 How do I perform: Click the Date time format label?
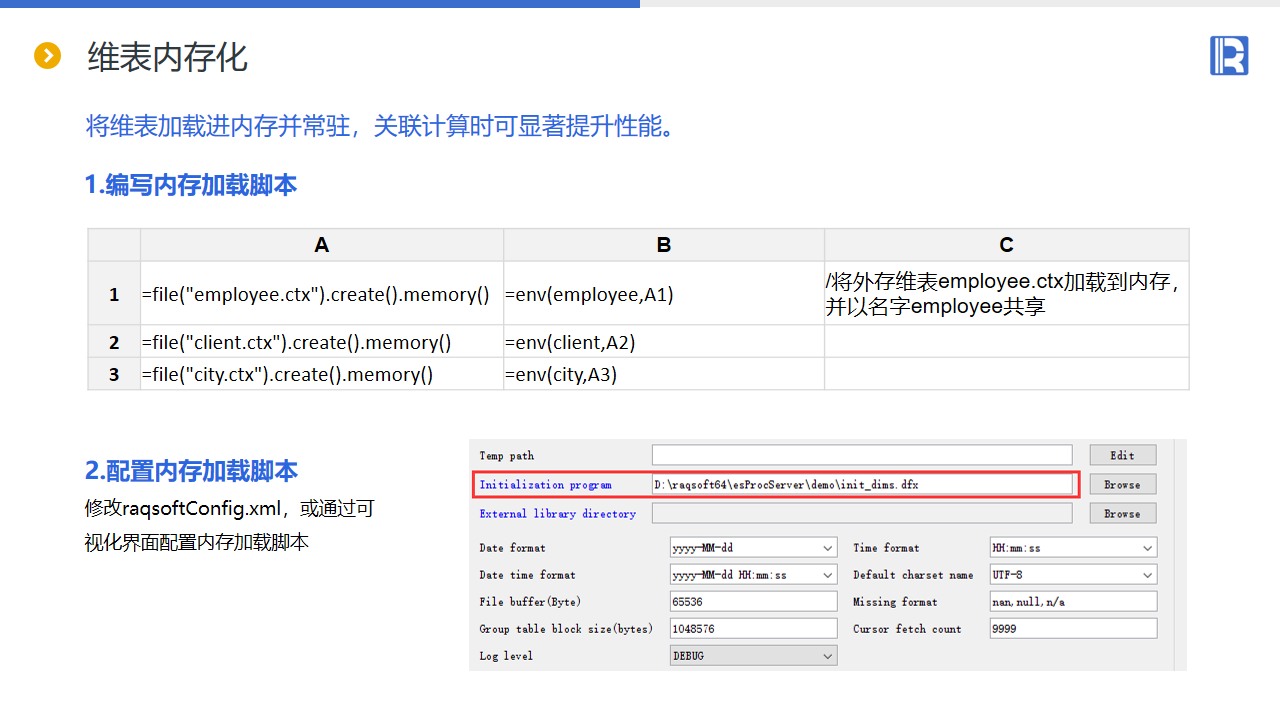(528, 575)
